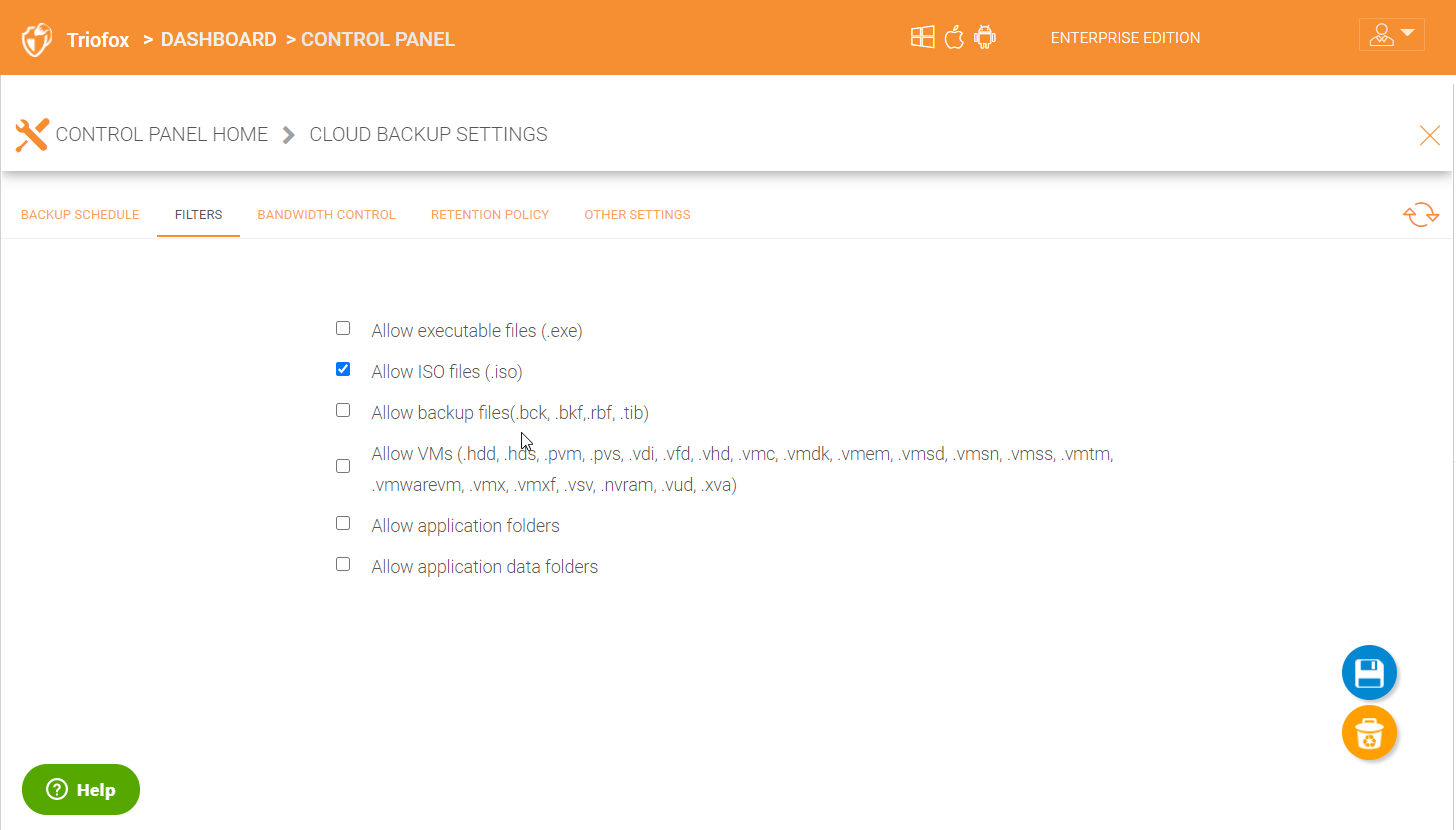This screenshot has width=1456, height=830.
Task: Tick Allow backup files checkbox
Action: pos(343,410)
